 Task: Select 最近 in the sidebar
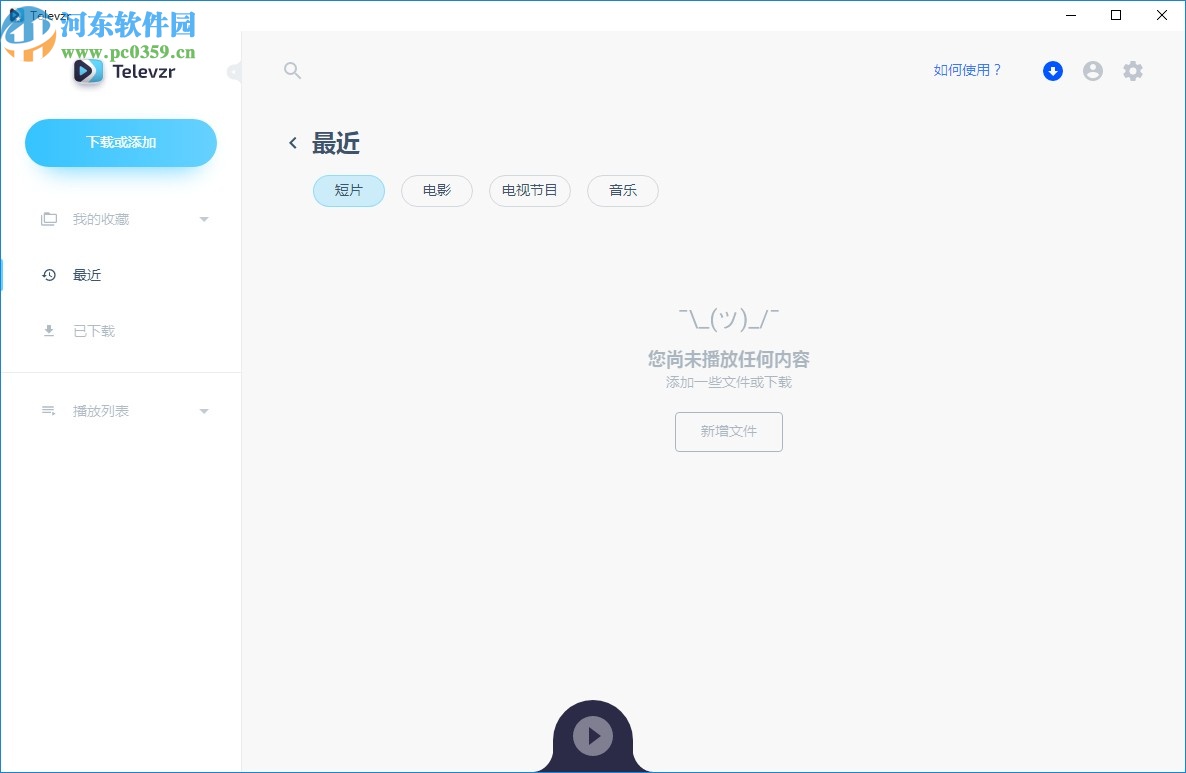click(86, 274)
